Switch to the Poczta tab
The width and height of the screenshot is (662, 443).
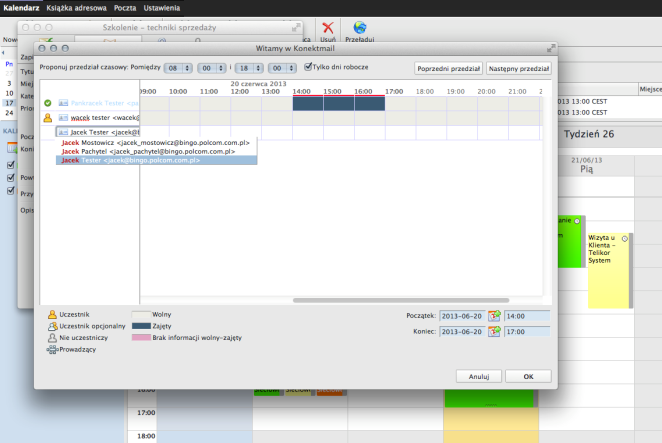(125, 8)
